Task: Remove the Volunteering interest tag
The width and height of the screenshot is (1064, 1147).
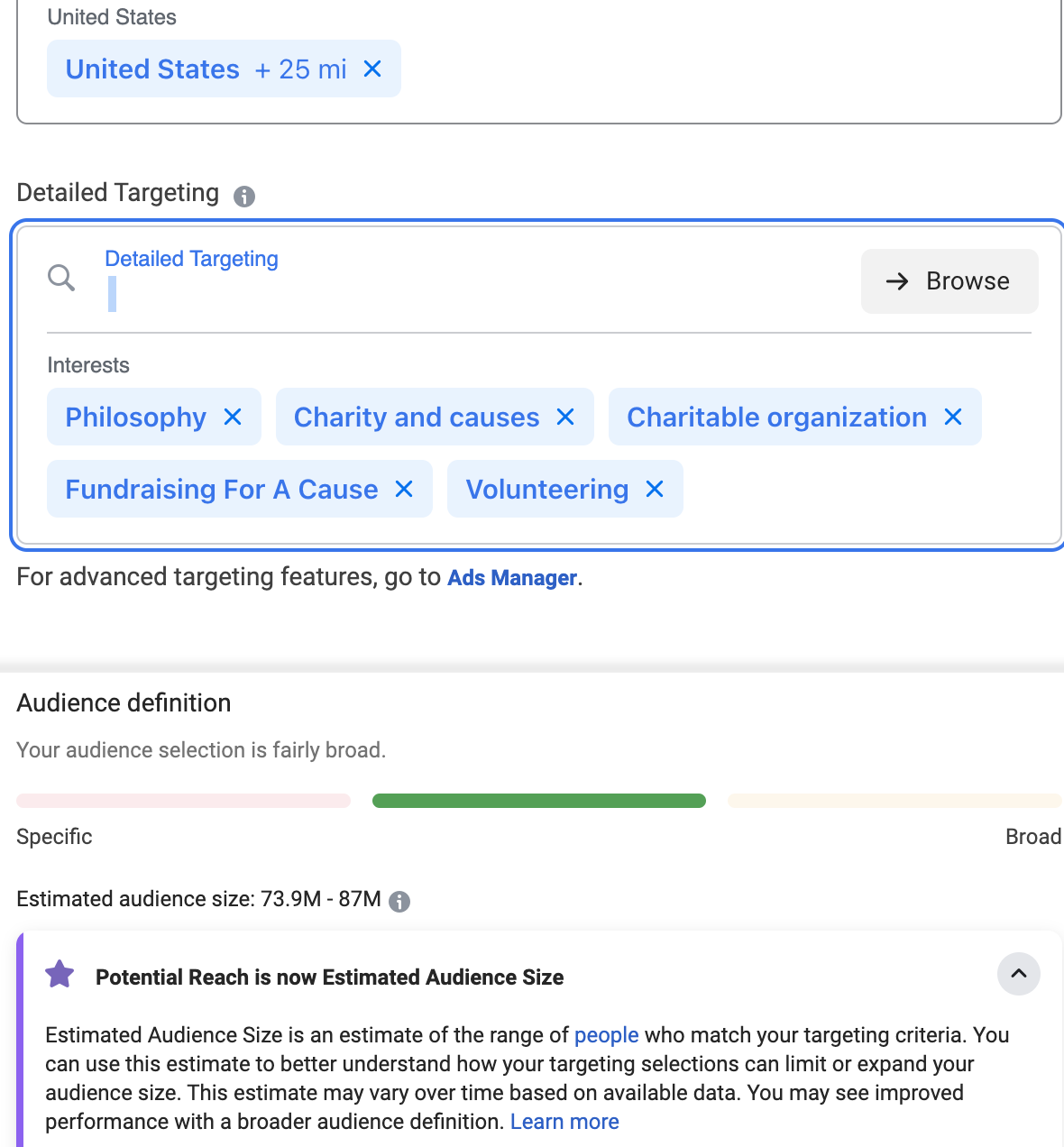Action: click(x=655, y=489)
